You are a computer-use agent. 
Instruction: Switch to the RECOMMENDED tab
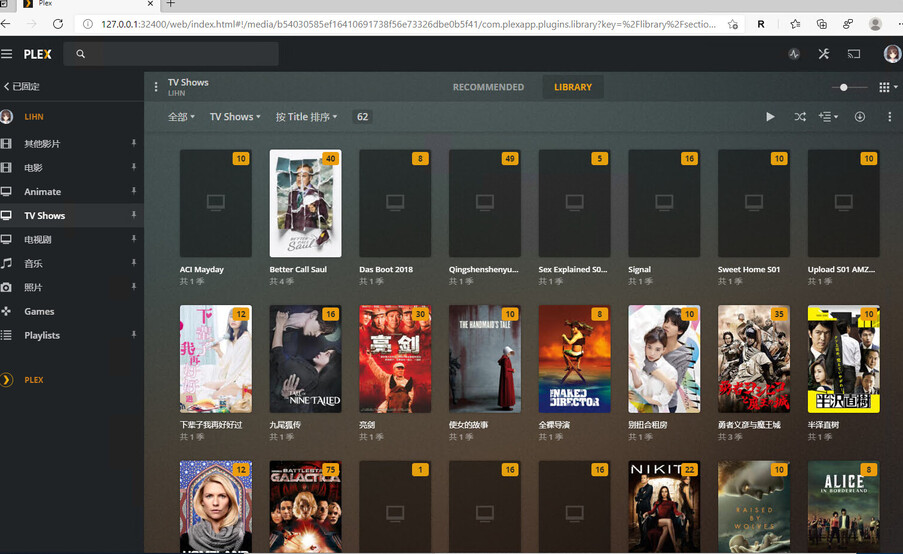pyautogui.click(x=488, y=87)
